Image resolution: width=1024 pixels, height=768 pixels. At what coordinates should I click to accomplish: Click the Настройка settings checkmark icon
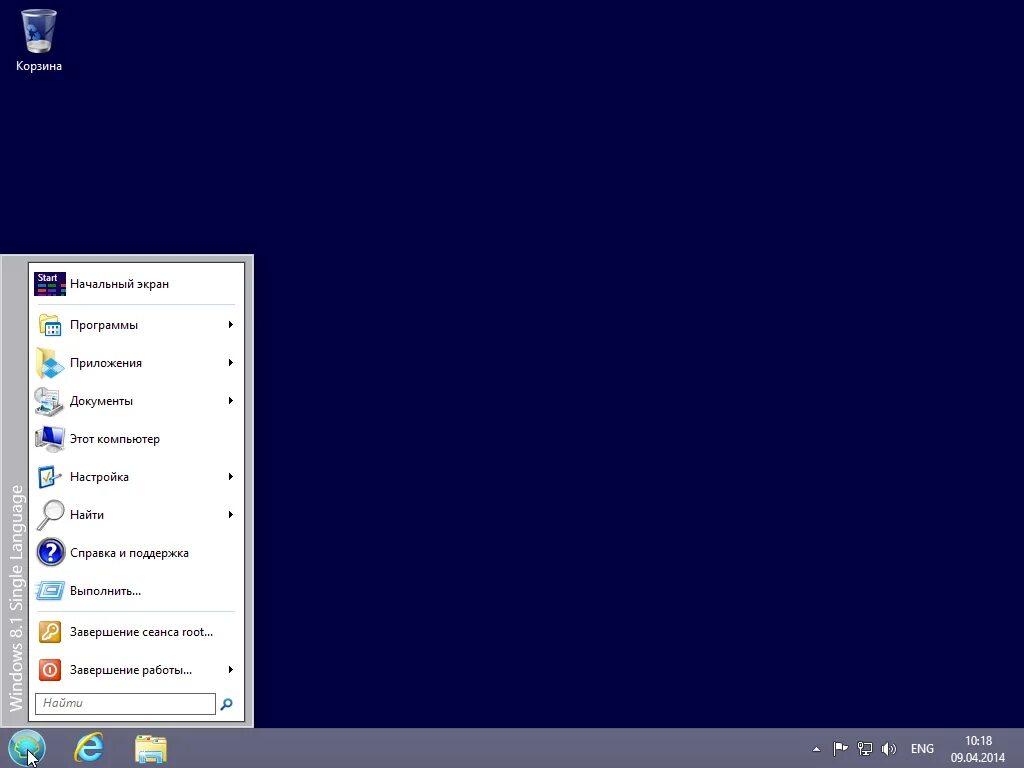(x=50, y=477)
